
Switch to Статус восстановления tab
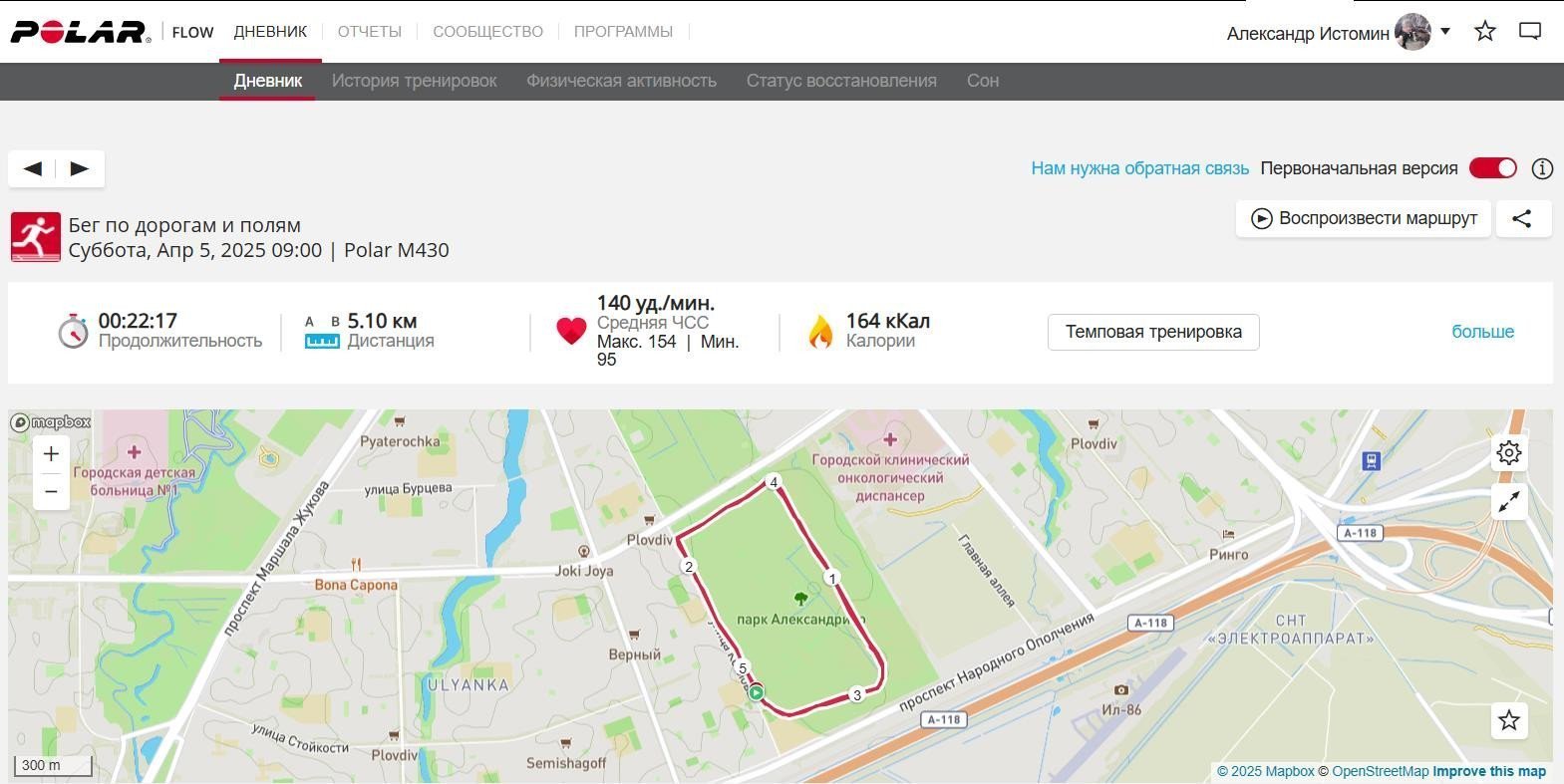pos(841,81)
